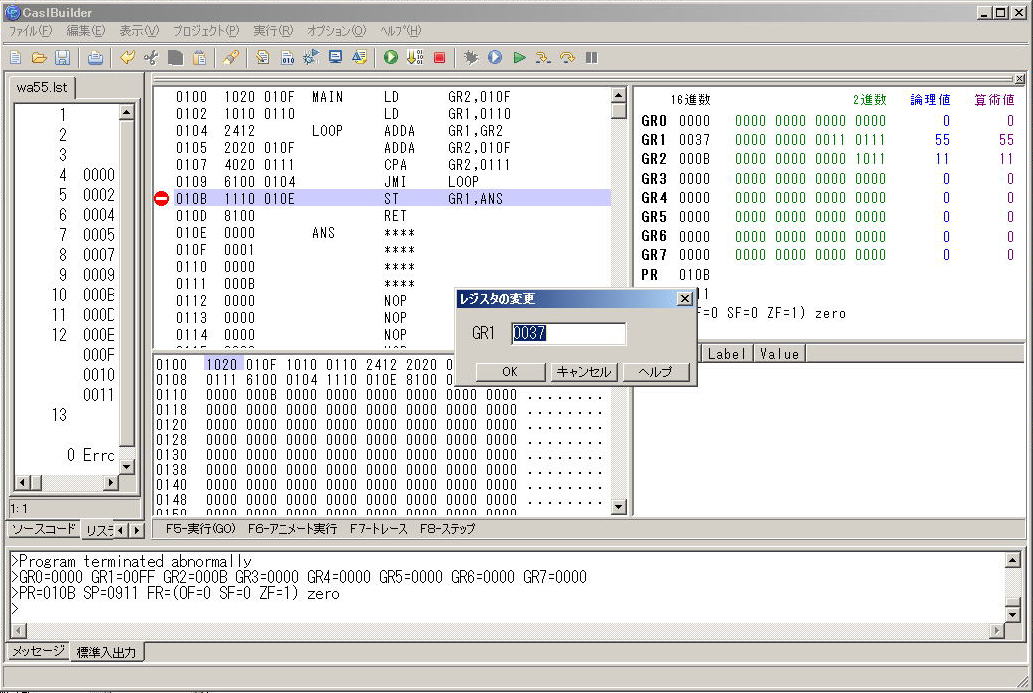This screenshot has height=693, width=1033.
Task: Select the wa55.lst file tab
Action: pyautogui.click(x=42, y=87)
